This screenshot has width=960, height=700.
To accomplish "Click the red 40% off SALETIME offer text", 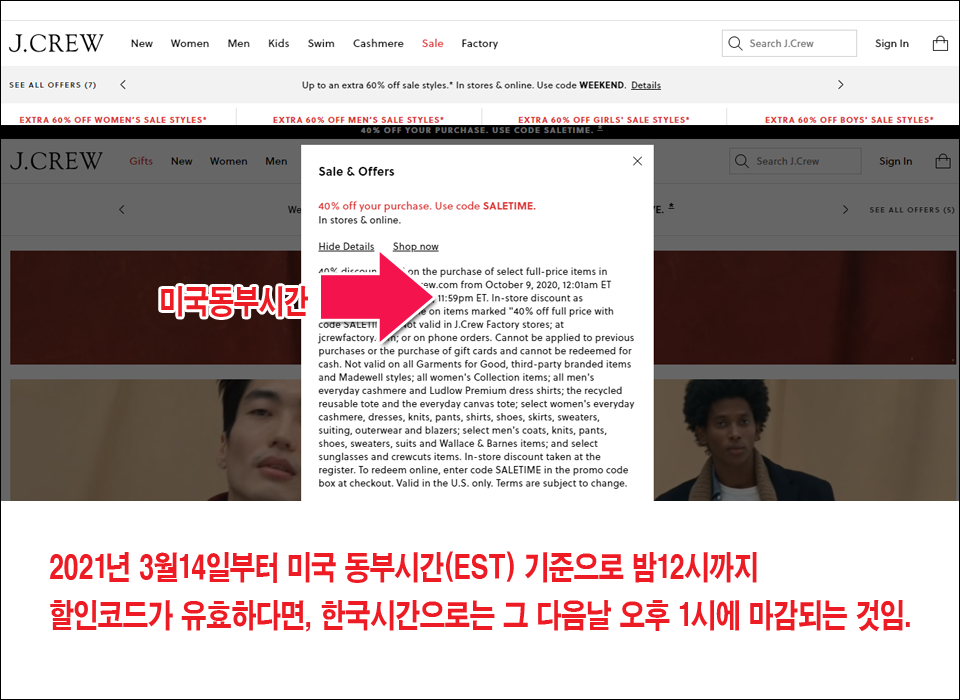I will (427, 206).
